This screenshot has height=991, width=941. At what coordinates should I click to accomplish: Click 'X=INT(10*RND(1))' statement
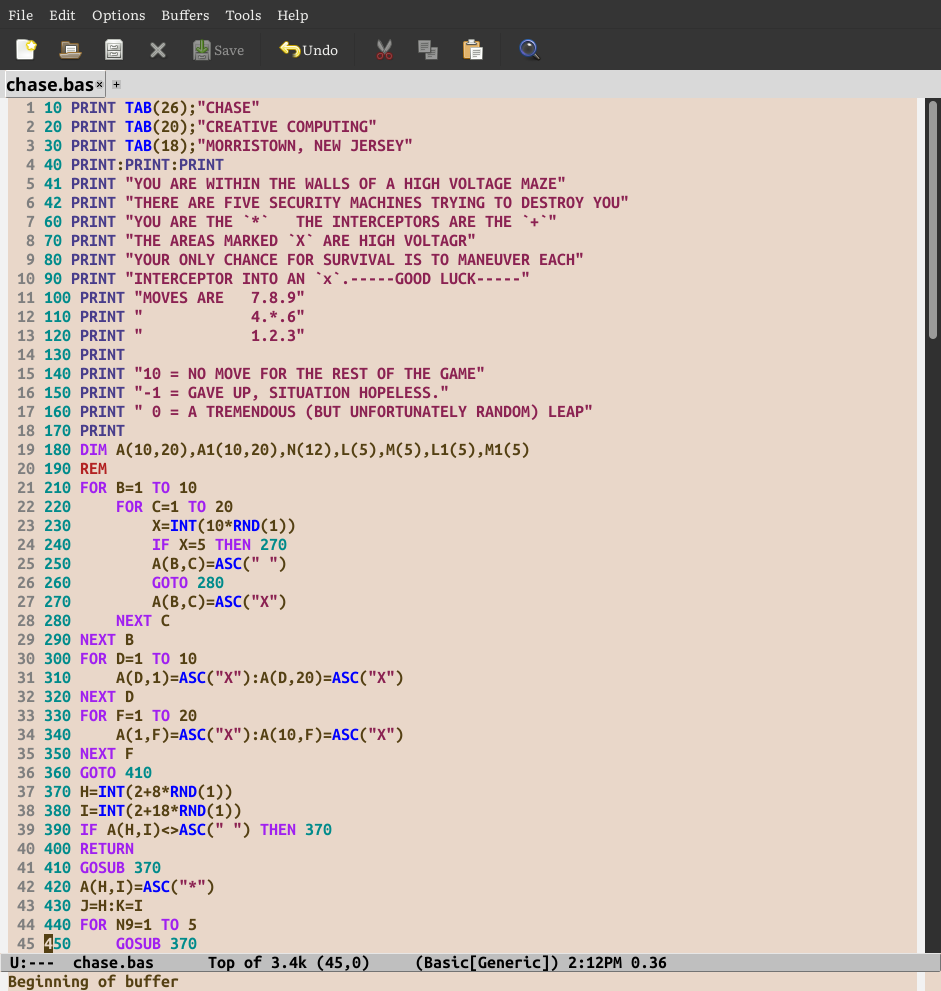[x=224, y=526]
